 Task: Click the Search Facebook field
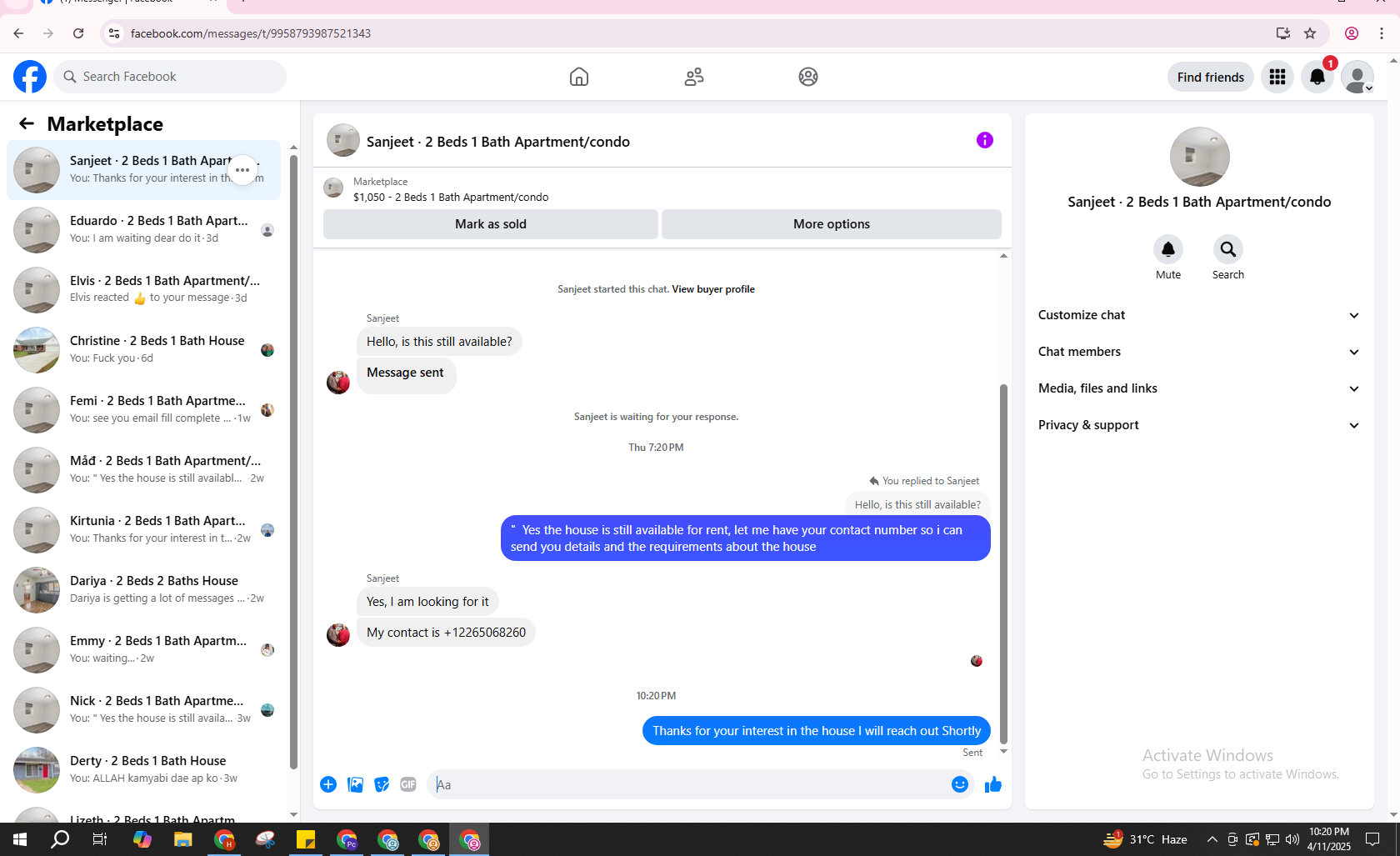point(170,77)
